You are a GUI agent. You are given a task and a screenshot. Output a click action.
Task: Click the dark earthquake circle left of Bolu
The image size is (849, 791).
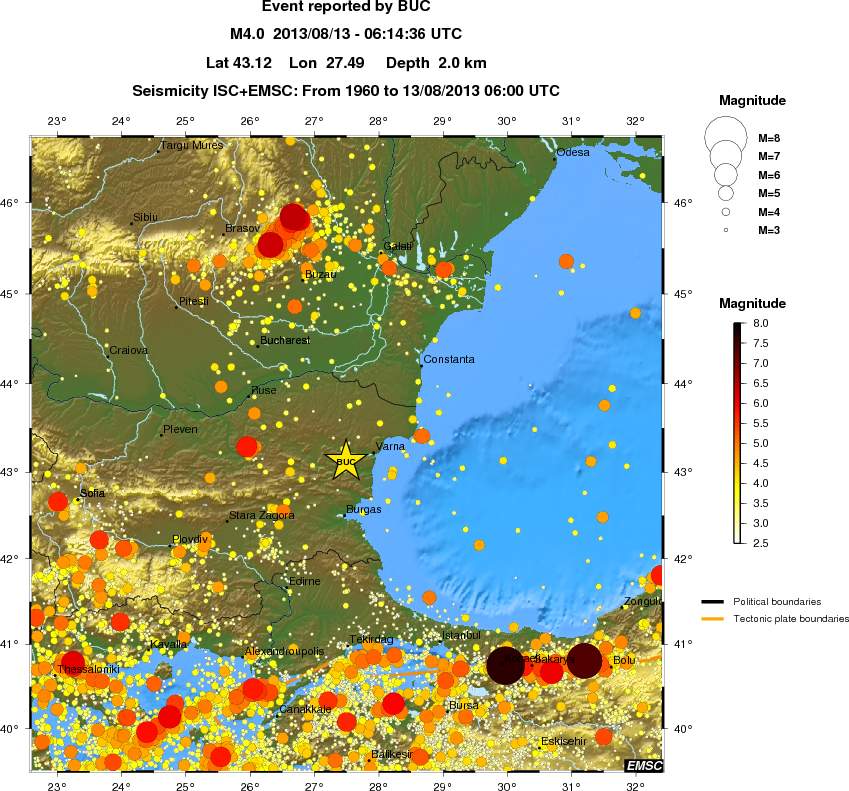pyautogui.click(x=584, y=660)
